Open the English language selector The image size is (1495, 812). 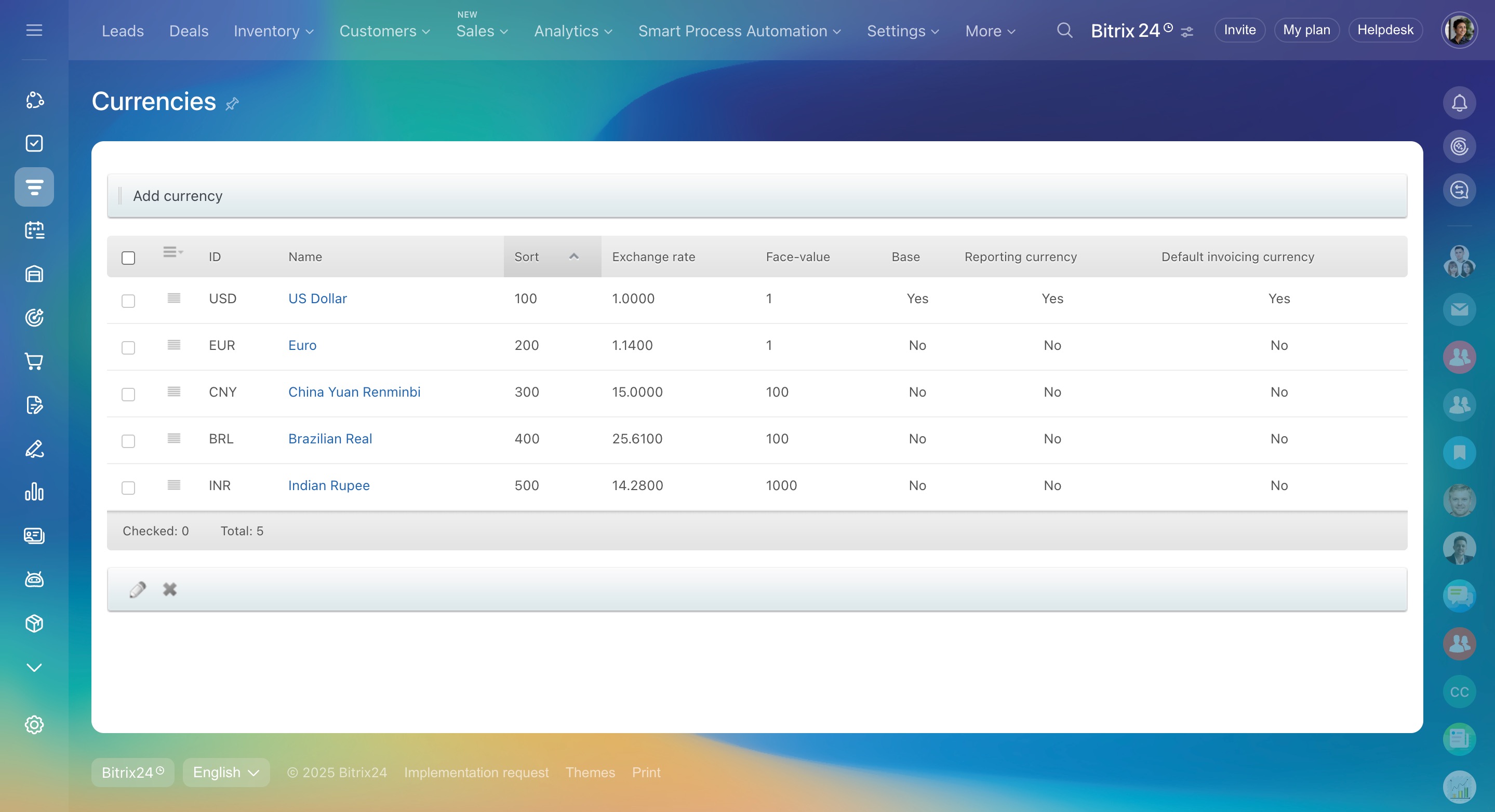click(226, 772)
